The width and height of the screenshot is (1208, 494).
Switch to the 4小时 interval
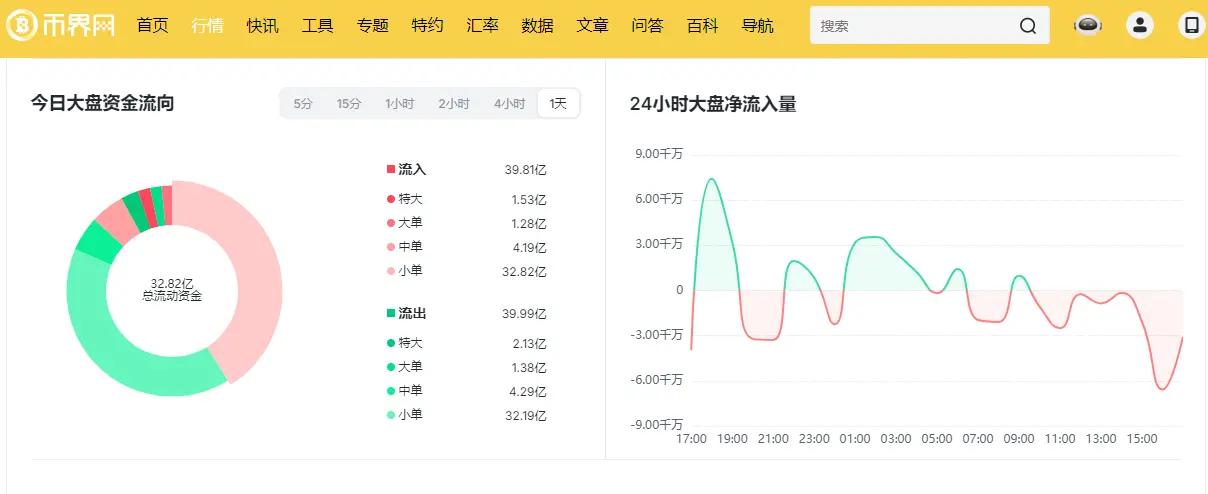coord(509,104)
